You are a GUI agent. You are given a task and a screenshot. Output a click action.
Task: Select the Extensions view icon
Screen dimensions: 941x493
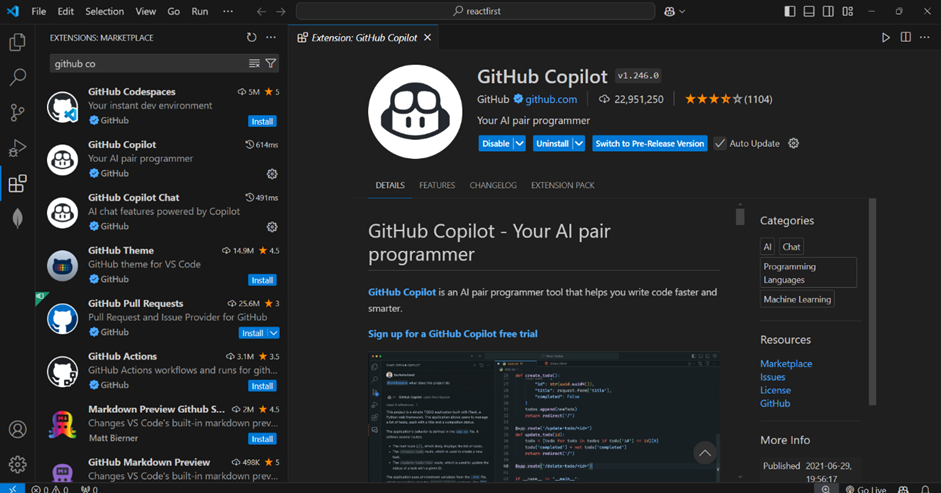point(17,183)
